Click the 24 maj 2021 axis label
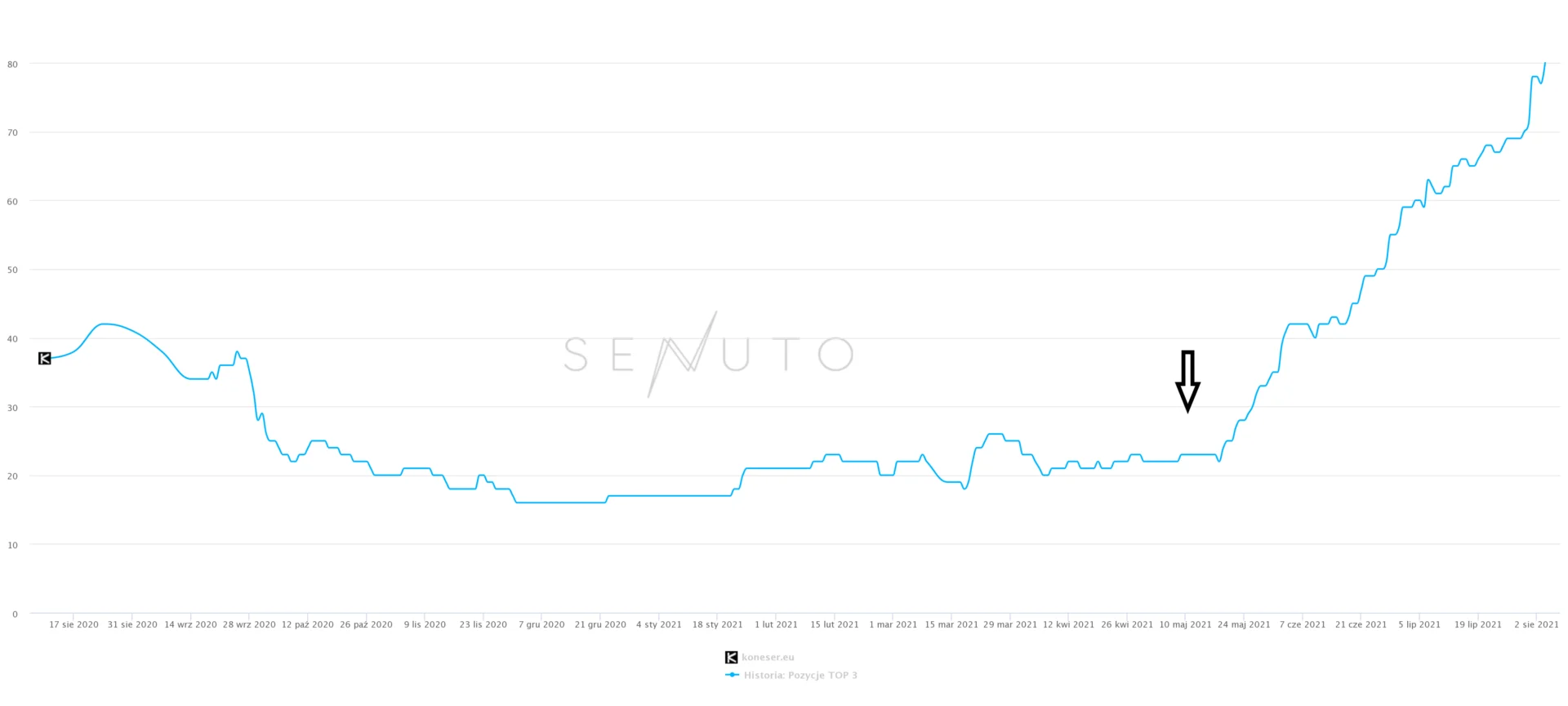This screenshot has height=706, width=1568. click(x=1244, y=624)
